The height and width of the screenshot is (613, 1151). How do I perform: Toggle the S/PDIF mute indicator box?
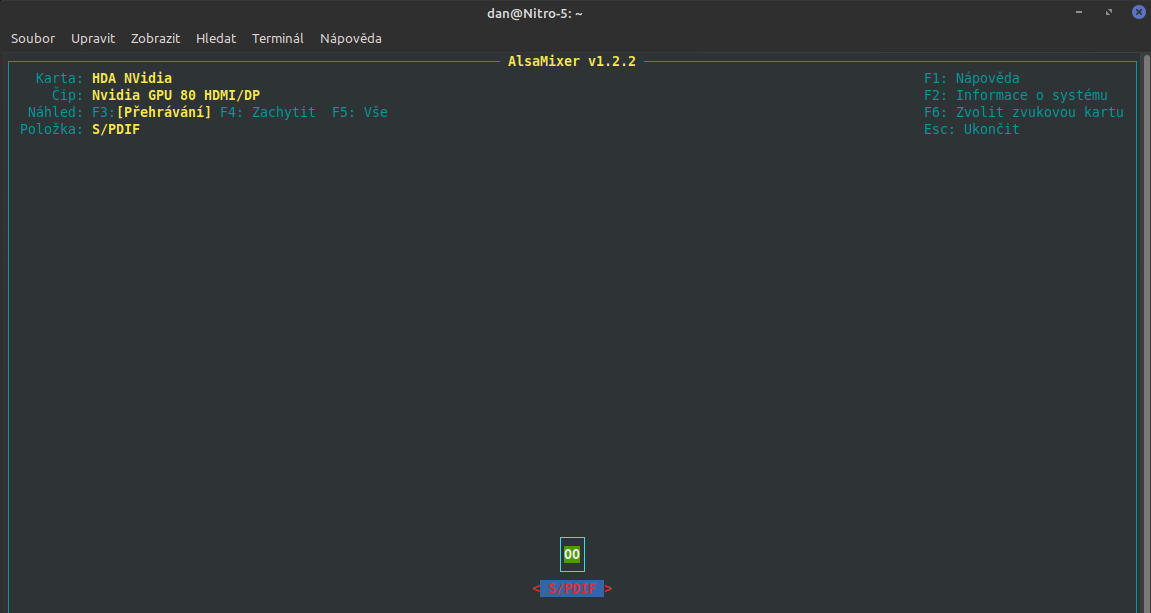tap(572, 554)
